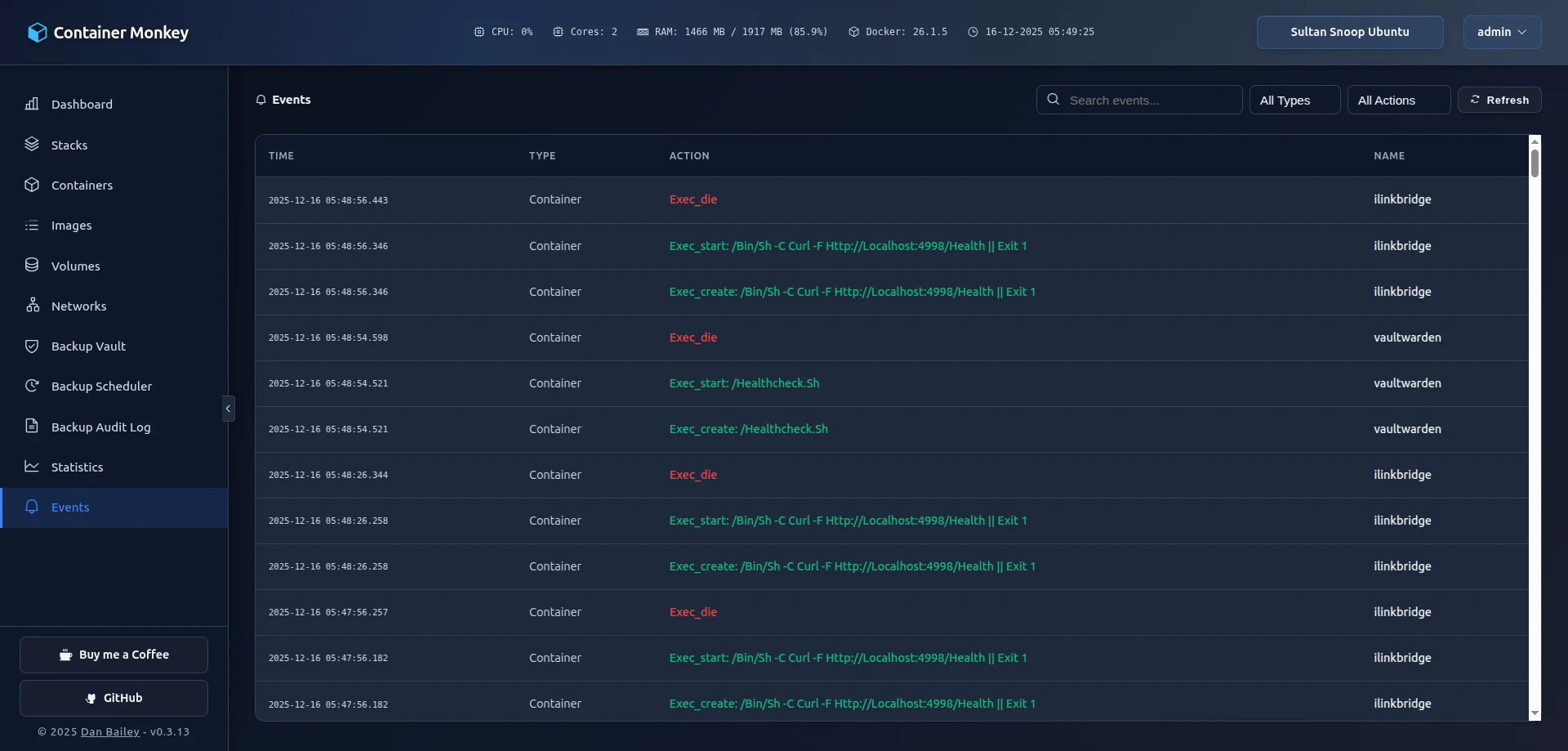Select the Sultan Snoop Ubuntu host
Image resolution: width=1568 pixels, height=751 pixels.
pos(1349,32)
